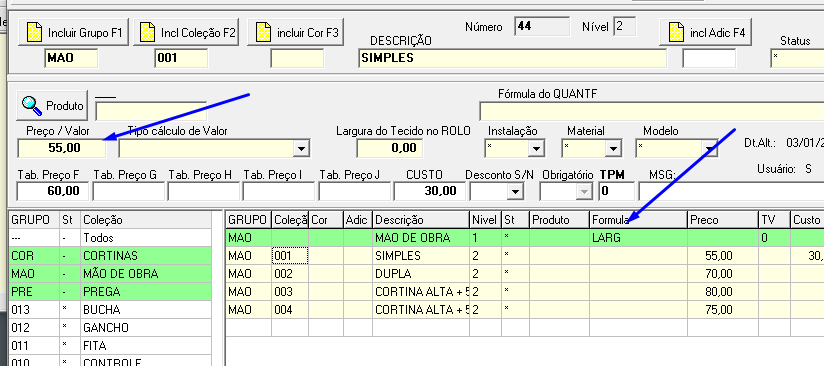The height and width of the screenshot is (366, 824).
Task: Click the LARG formula cell
Action: click(x=638, y=238)
